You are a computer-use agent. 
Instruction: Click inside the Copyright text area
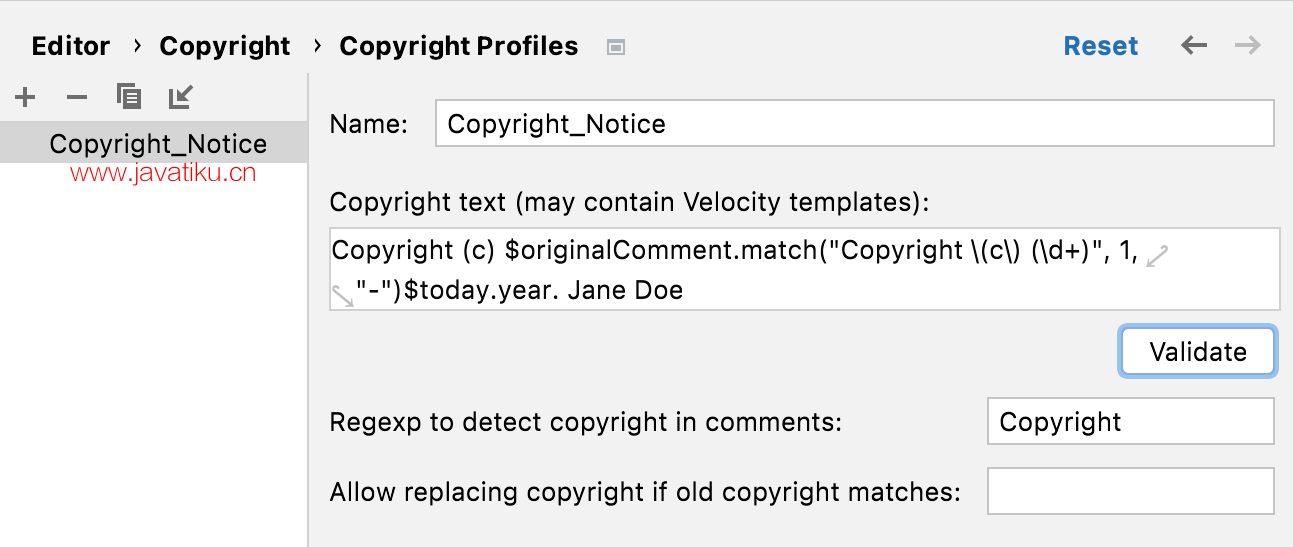click(804, 269)
